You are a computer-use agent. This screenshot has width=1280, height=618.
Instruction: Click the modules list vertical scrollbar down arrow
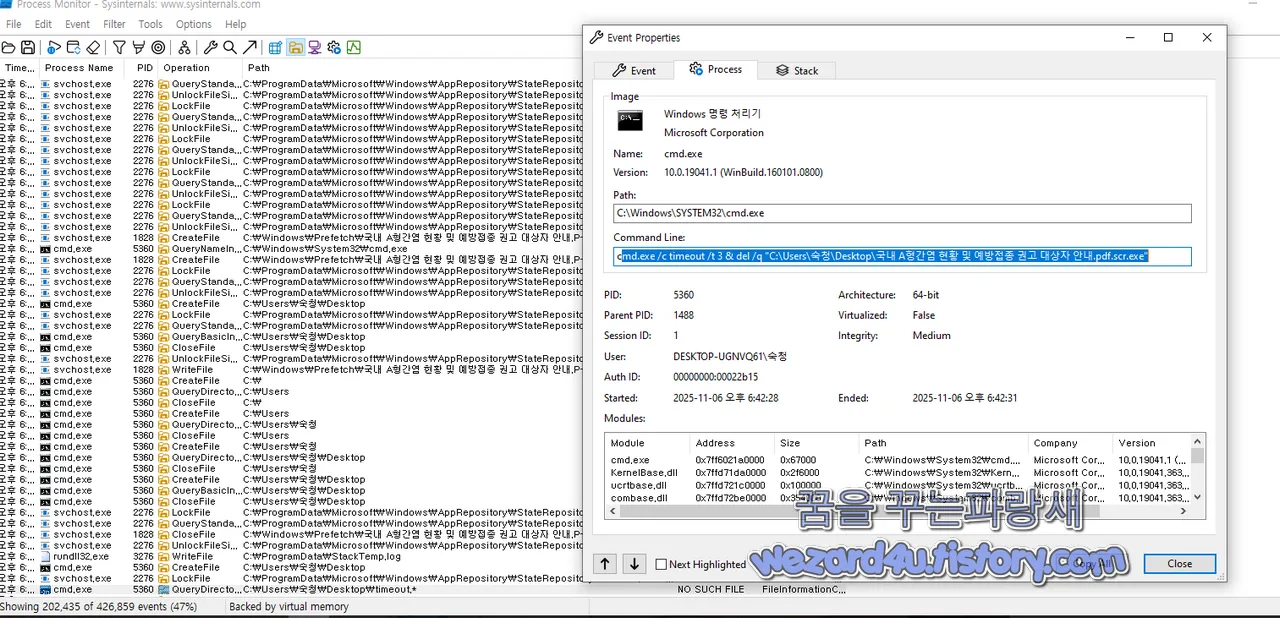point(1197,498)
